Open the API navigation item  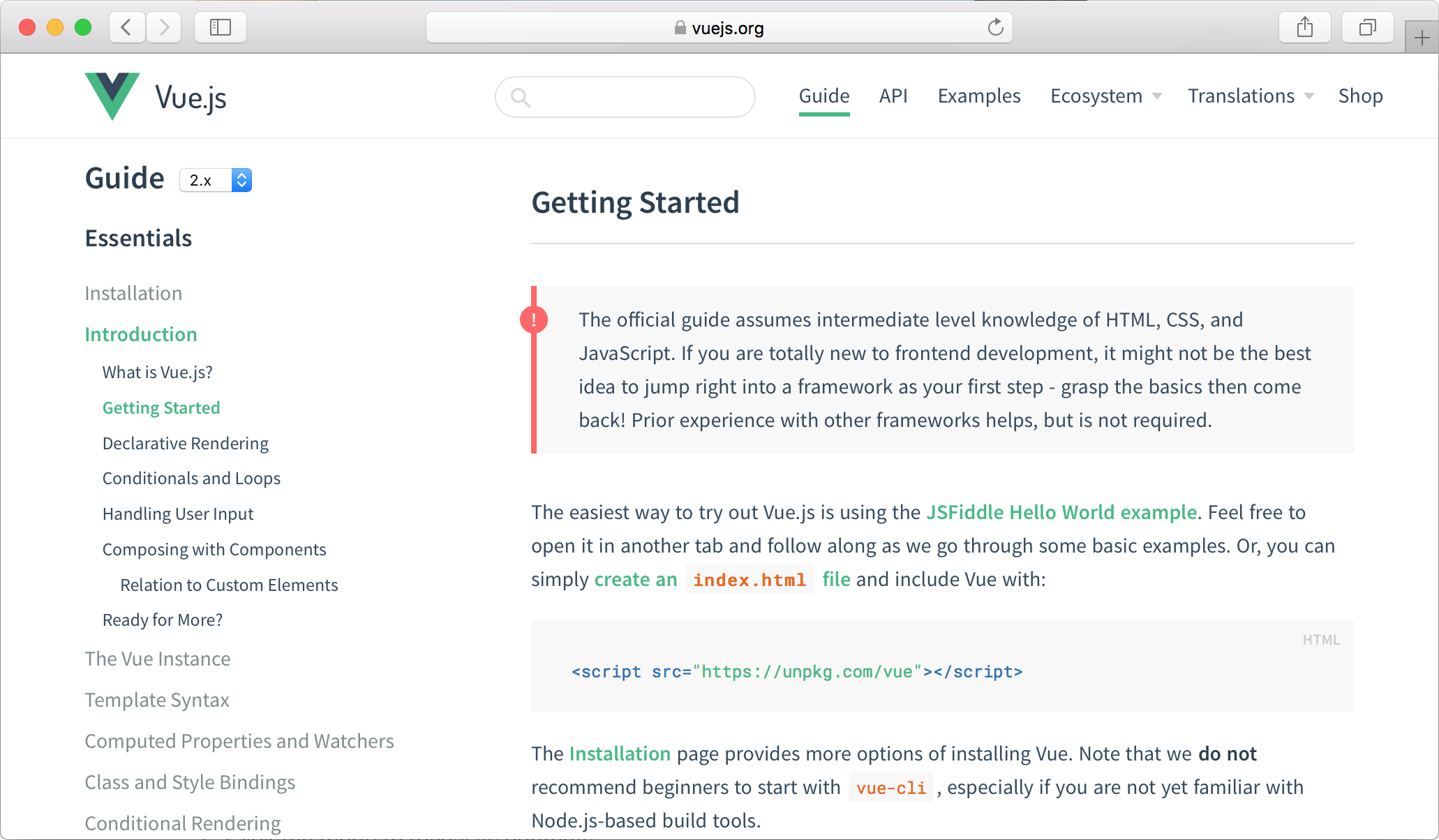(x=893, y=96)
